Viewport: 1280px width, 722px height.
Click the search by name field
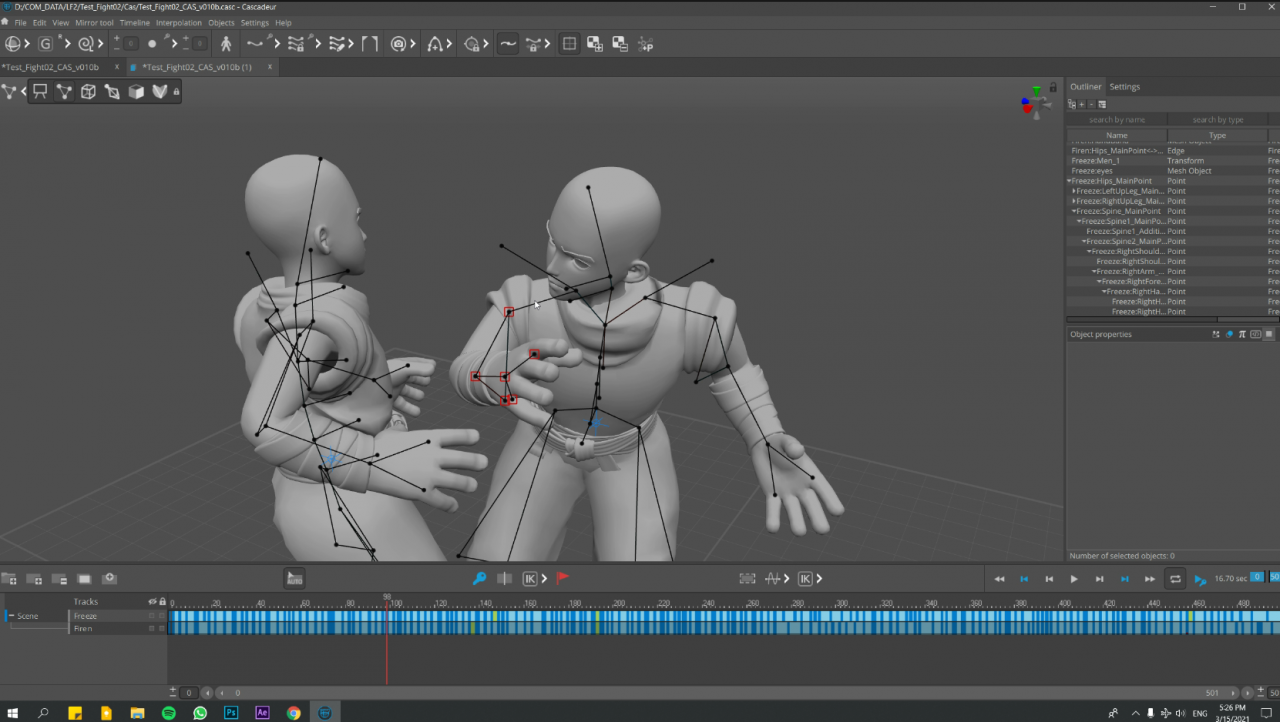(1116, 120)
